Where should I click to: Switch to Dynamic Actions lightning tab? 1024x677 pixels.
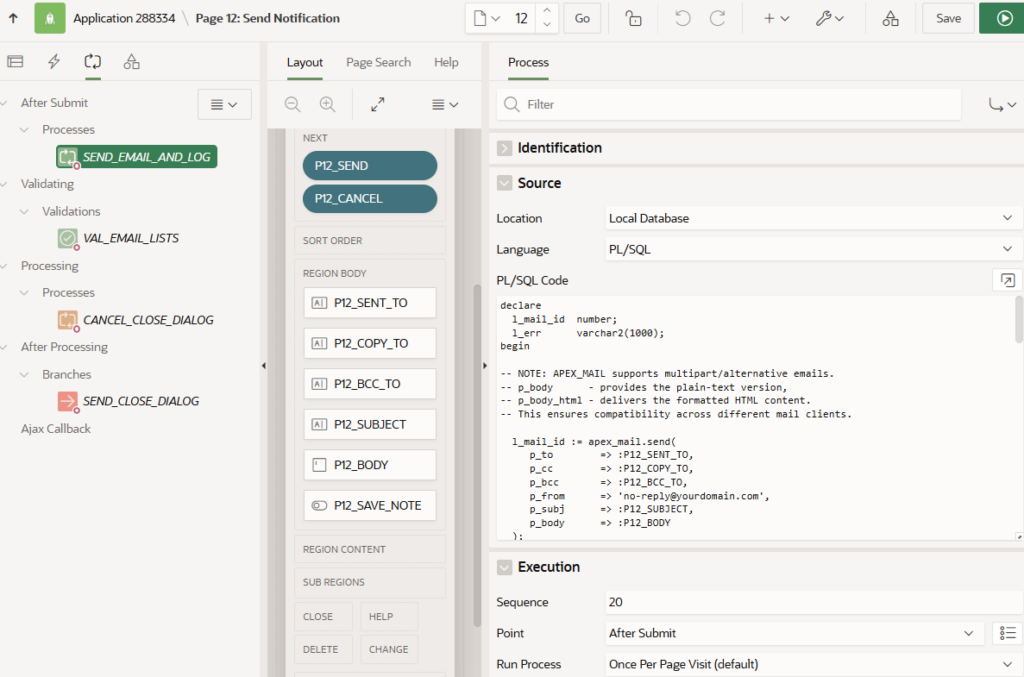(x=54, y=62)
